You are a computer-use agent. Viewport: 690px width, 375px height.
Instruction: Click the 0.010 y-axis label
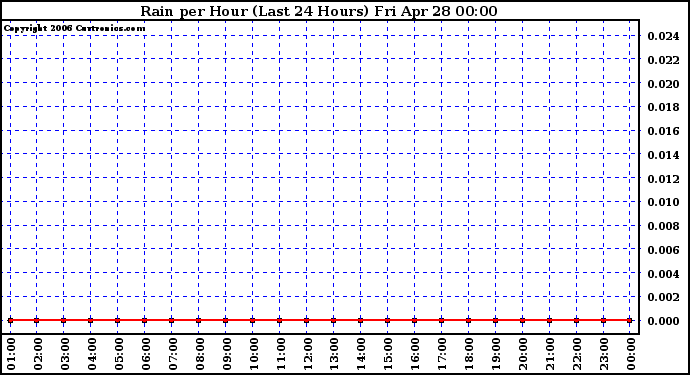click(663, 202)
